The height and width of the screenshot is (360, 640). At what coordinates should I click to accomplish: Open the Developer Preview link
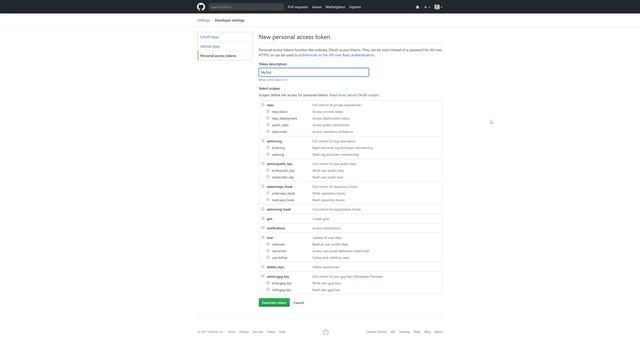pos(368,277)
